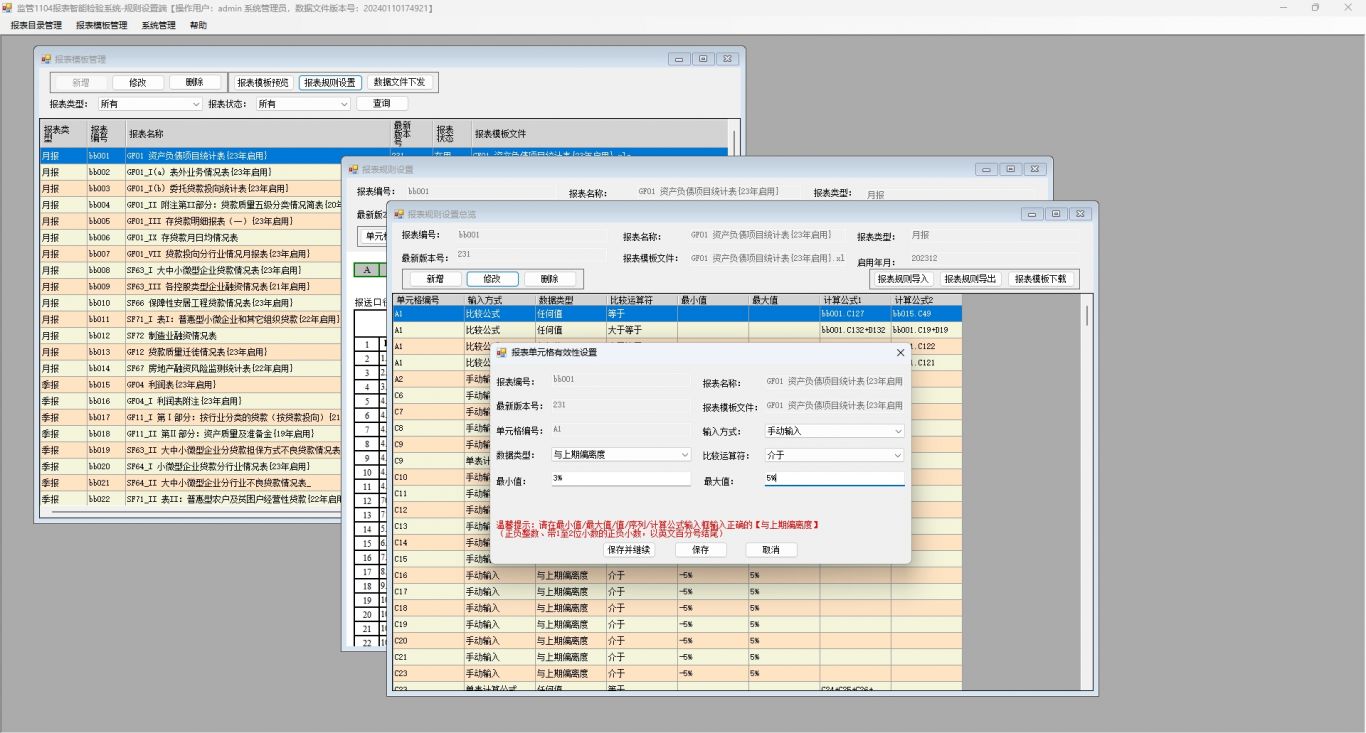
Task: Click the 单元格编号 column header
Action: click(x=428, y=299)
